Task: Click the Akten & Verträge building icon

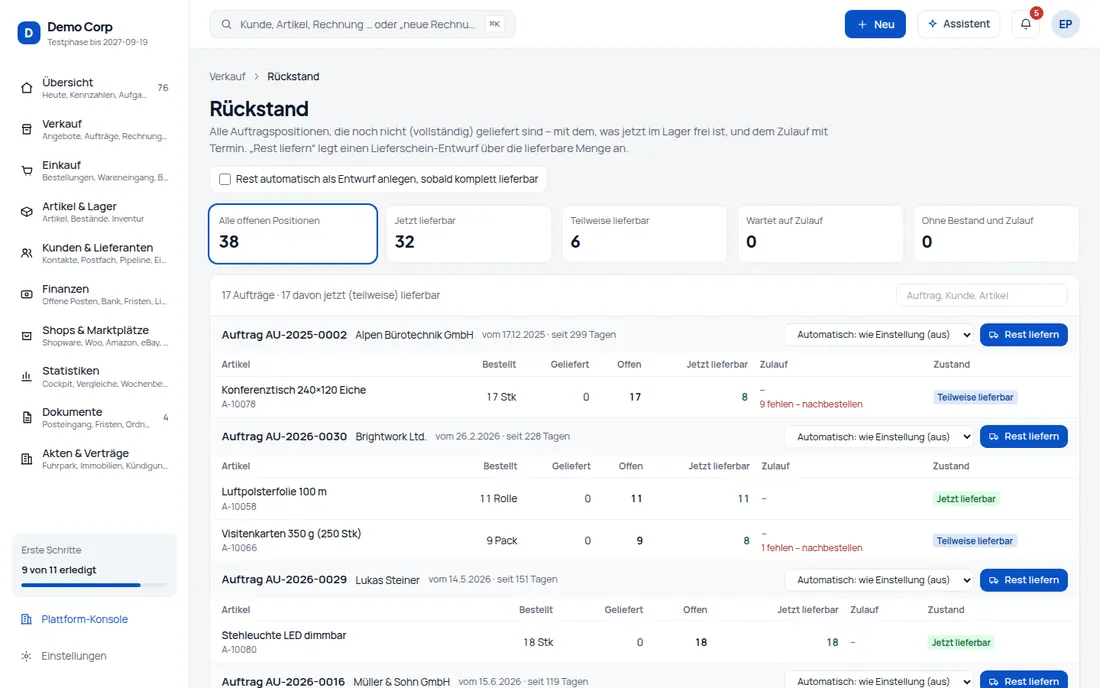Action: (x=27, y=459)
